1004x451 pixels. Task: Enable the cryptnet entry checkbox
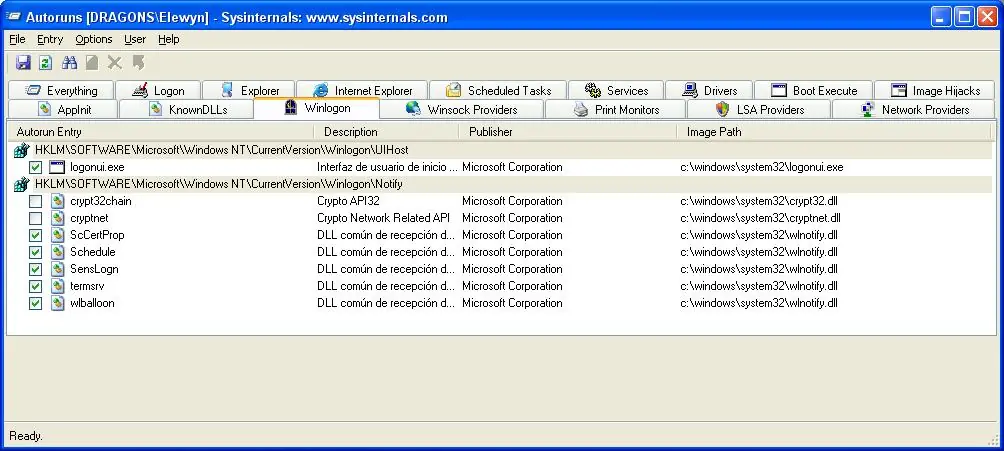(x=36, y=218)
